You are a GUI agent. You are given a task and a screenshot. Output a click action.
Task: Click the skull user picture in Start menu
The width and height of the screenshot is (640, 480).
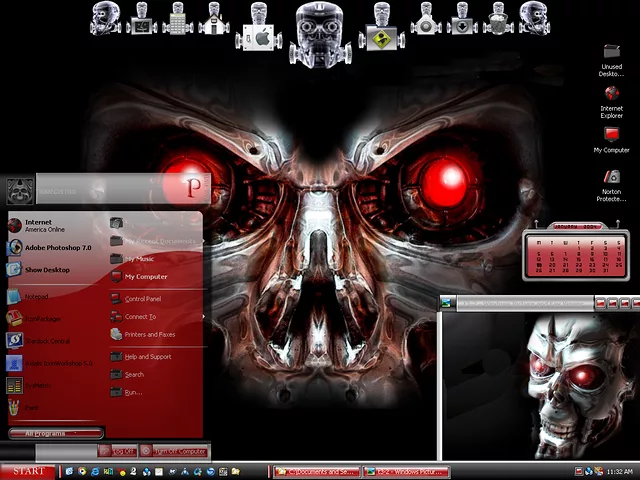click(x=20, y=191)
